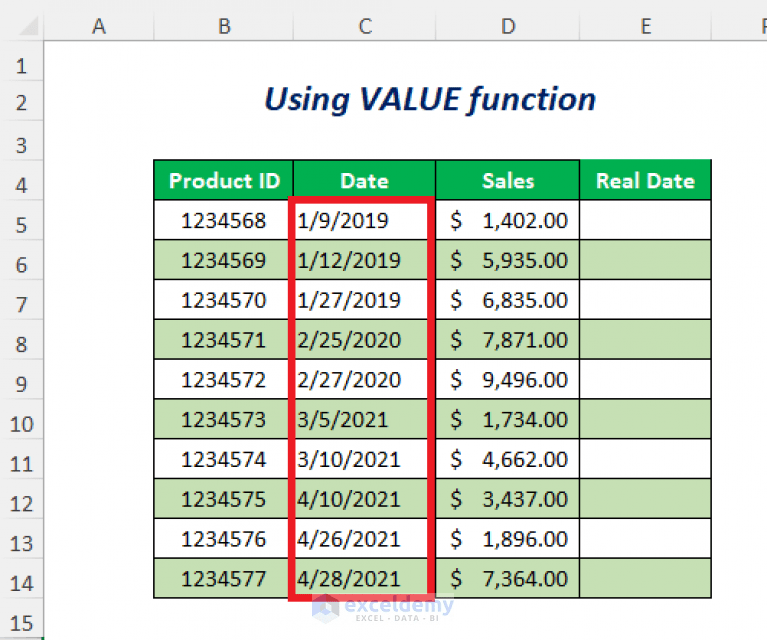The image size is (767, 640).
Task: Select the date cell 1/12/2019
Action: click(364, 260)
